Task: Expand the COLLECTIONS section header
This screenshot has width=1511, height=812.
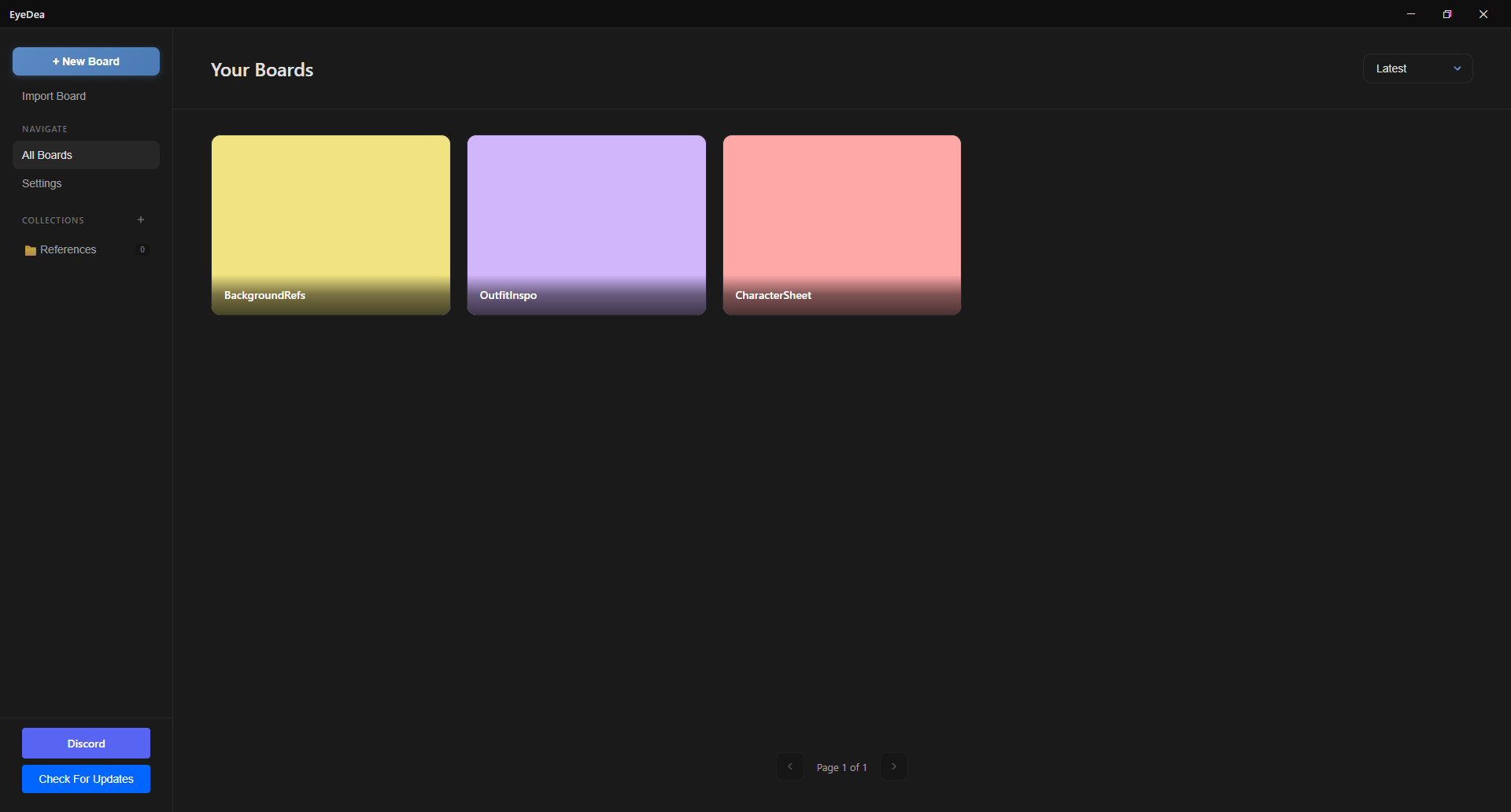Action: [53, 220]
